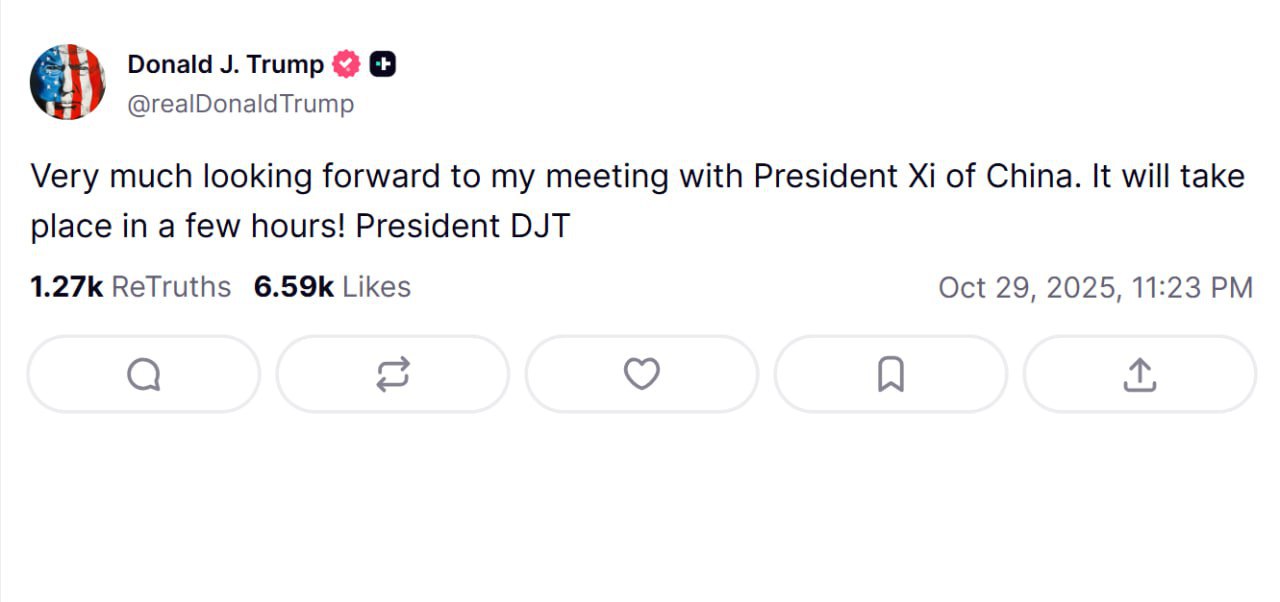Screen dimensions: 1280x602
Task: Click the blank area below action buttons
Action: tap(640, 510)
